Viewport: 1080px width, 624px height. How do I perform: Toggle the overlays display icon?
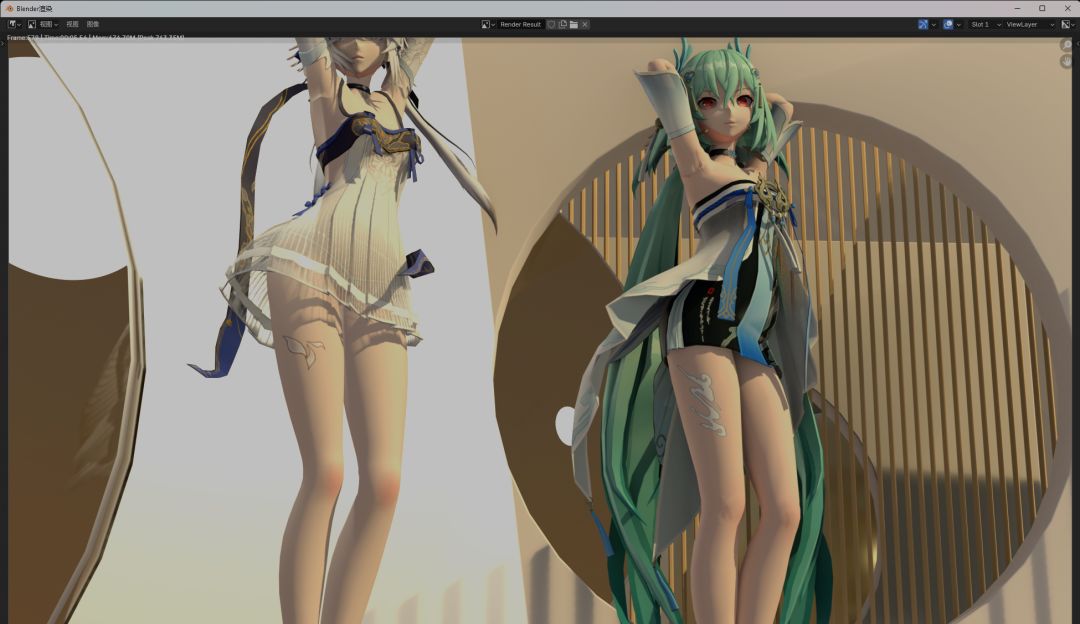coord(948,24)
